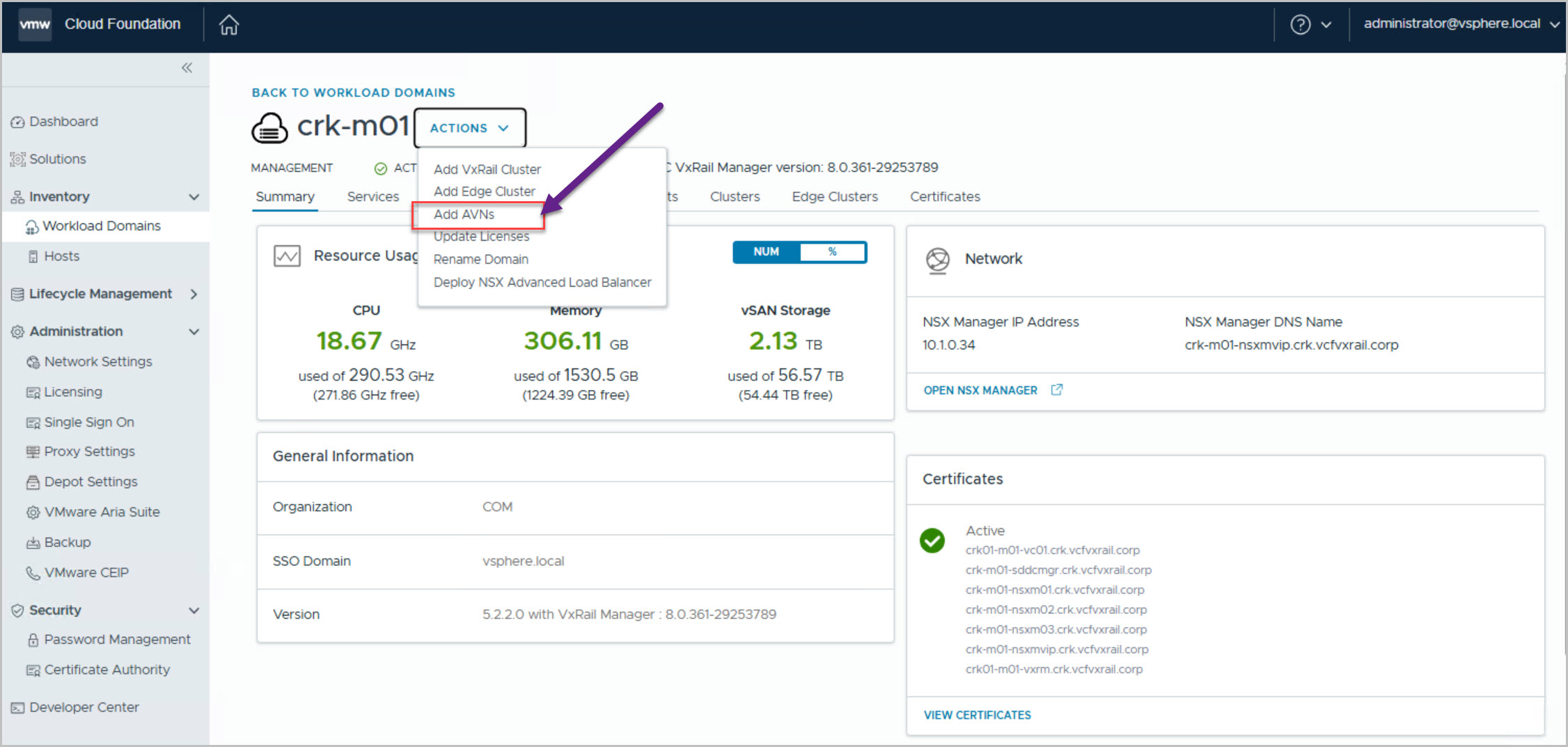Expand the Lifecycle Management section
The height and width of the screenshot is (747, 1568).
(194, 294)
